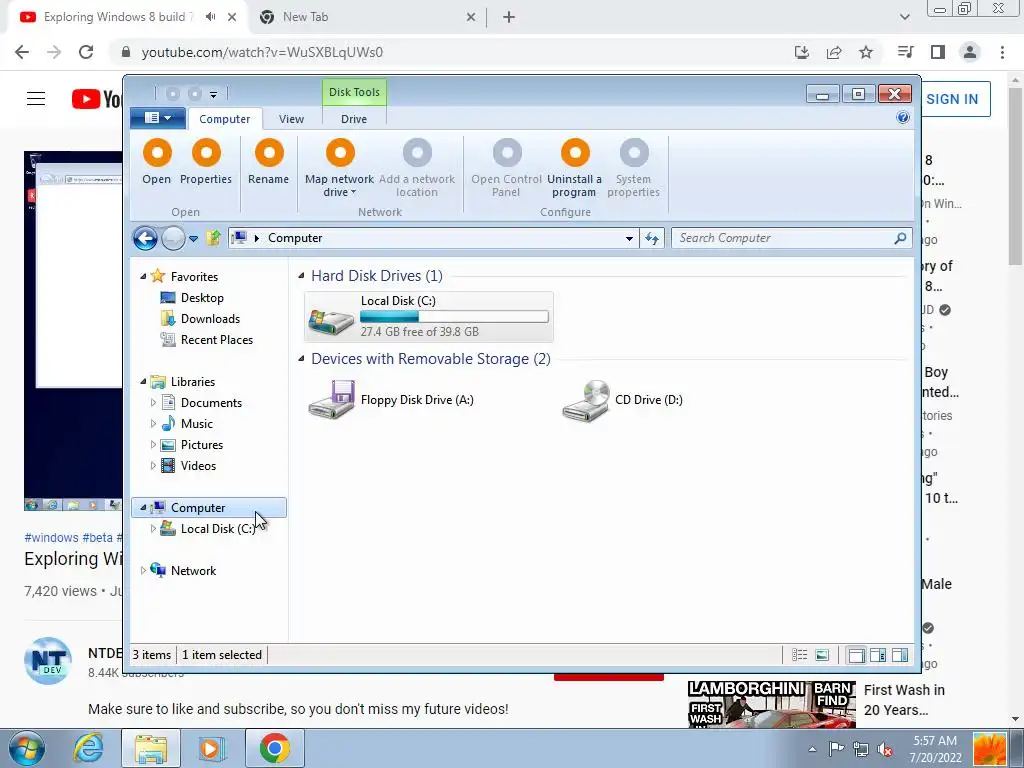The width and height of the screenshot is (1024, 768).
Task: Launch Internet Explorer from taskbar
Action: click(89, 748)
